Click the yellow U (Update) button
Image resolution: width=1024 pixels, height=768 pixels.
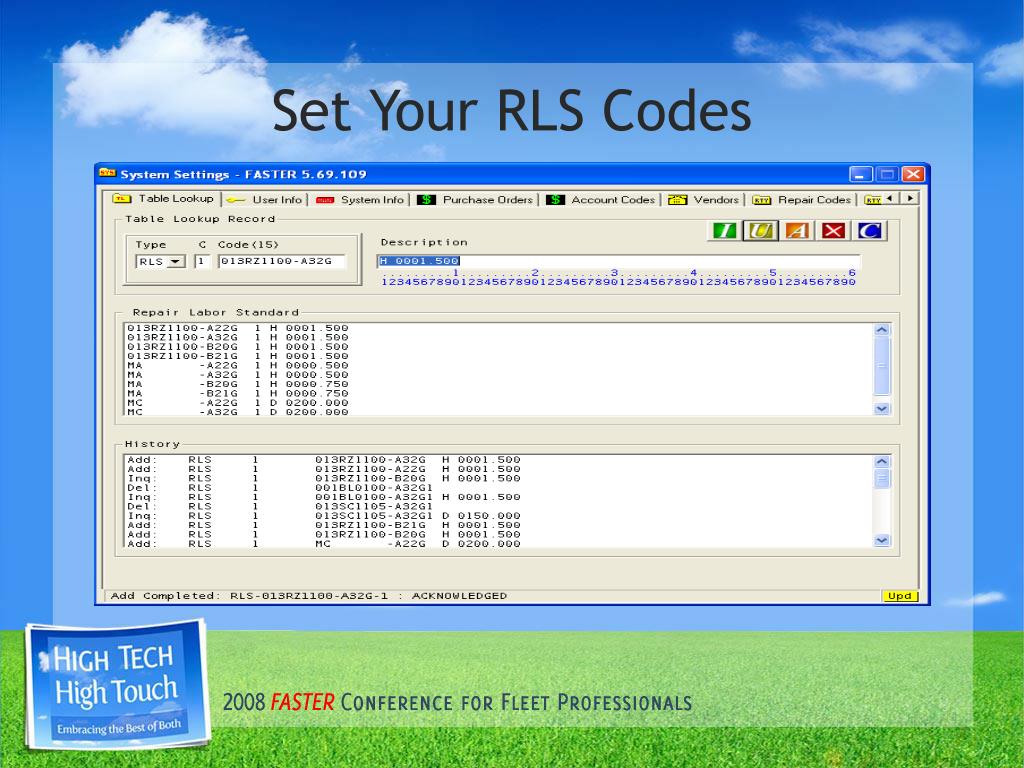pos(760,231)
